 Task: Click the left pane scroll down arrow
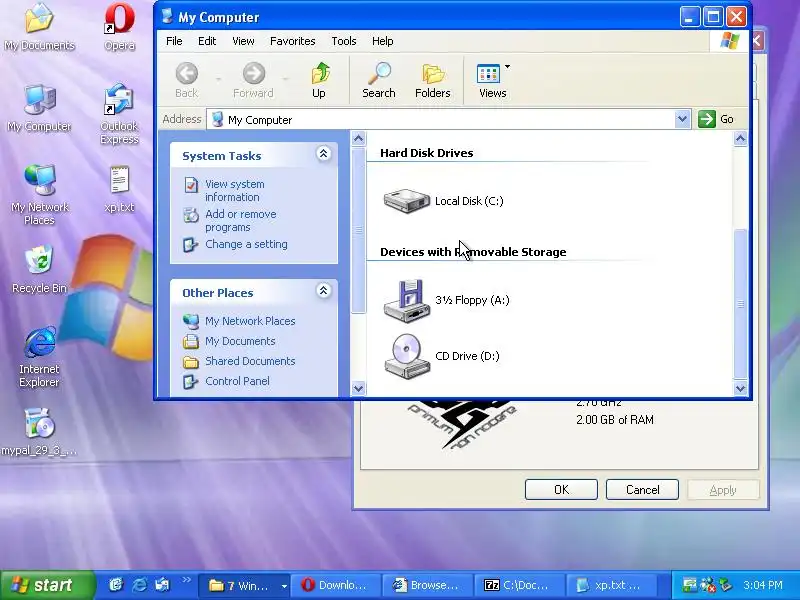[359, 388]
